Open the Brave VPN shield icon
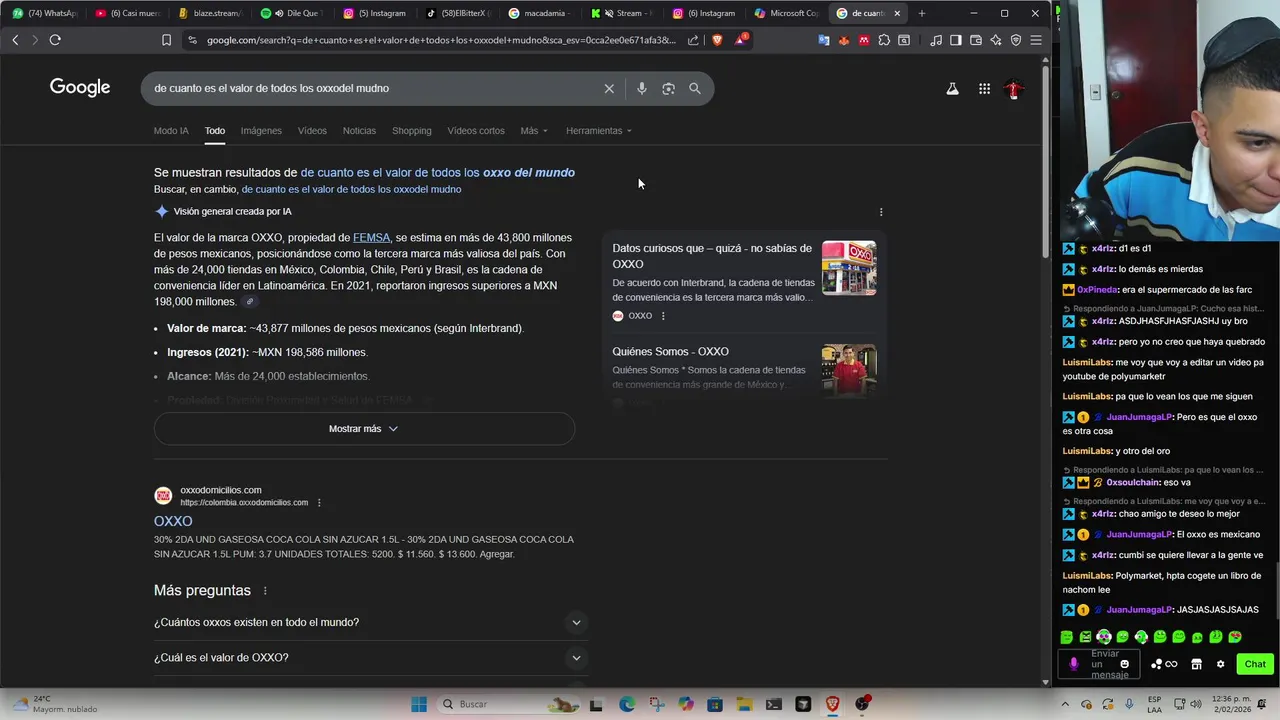This screenshot has height=720, width=1280. click(x=1016, y=40)
